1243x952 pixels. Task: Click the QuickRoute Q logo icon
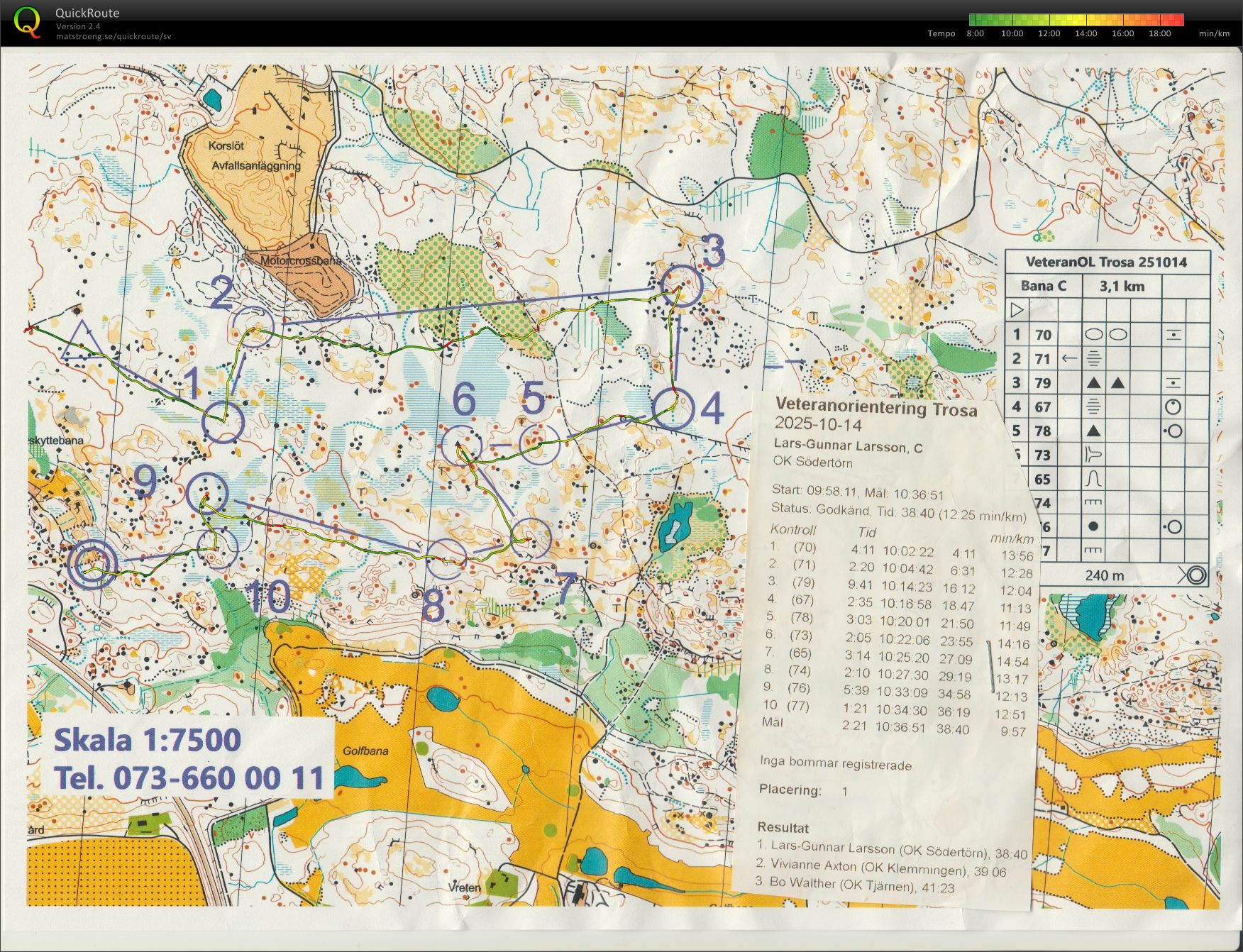coord(28,21)
